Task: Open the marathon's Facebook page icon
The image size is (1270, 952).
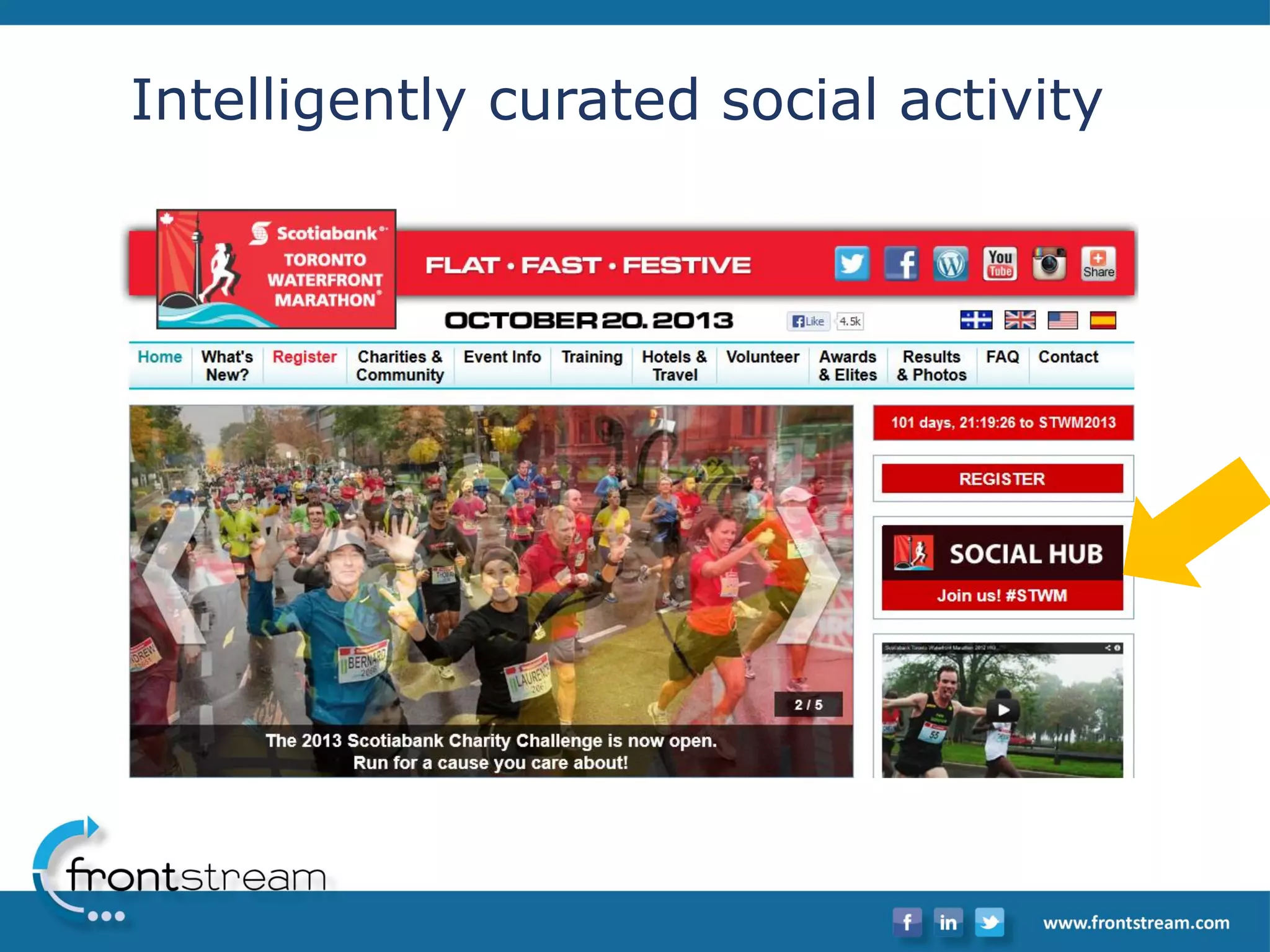Action: [x=901, y=263]
